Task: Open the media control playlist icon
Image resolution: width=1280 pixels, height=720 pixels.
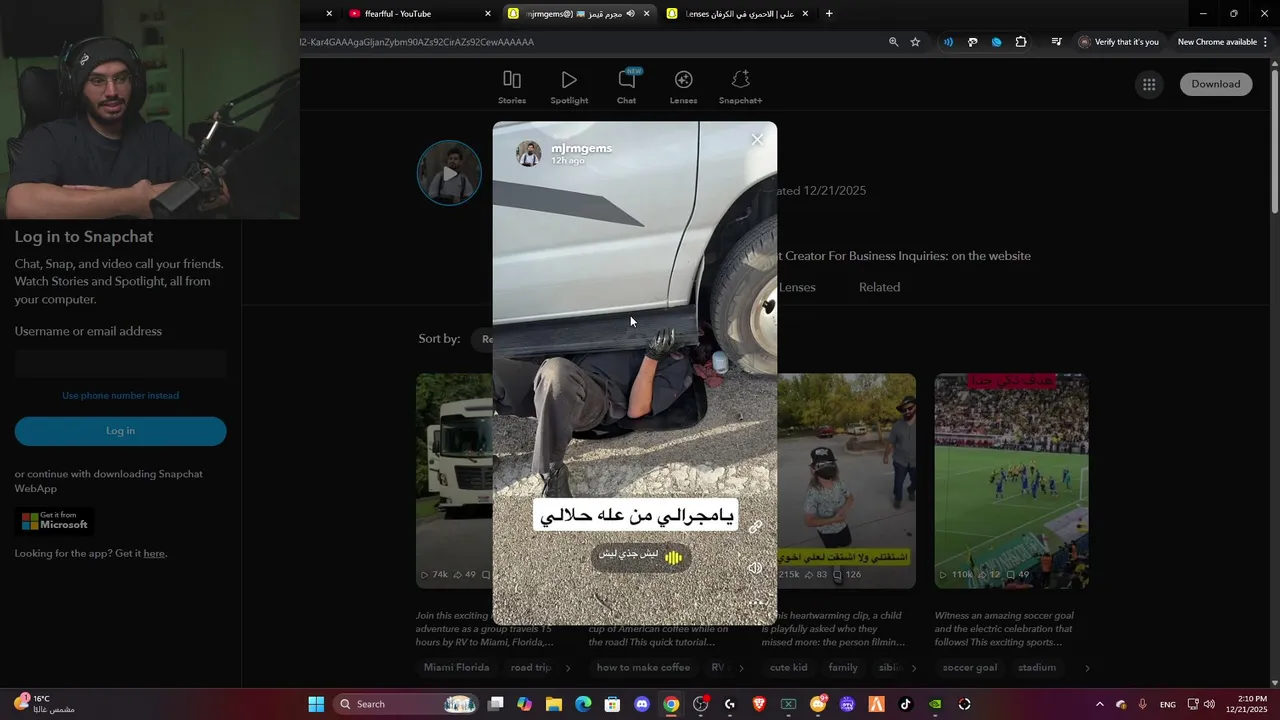Action: point(1056,42)
